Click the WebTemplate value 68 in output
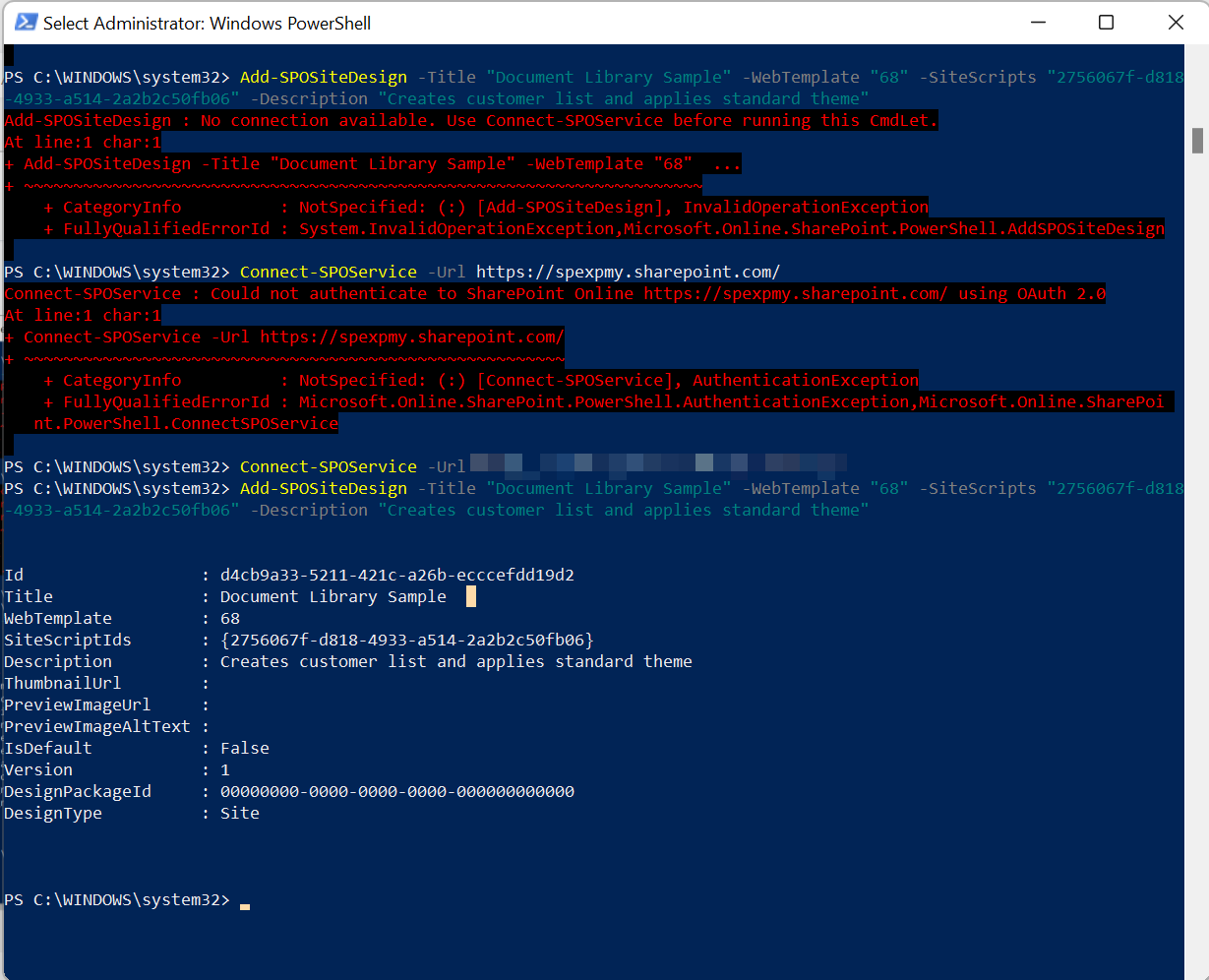 click(x=230, y=618)
